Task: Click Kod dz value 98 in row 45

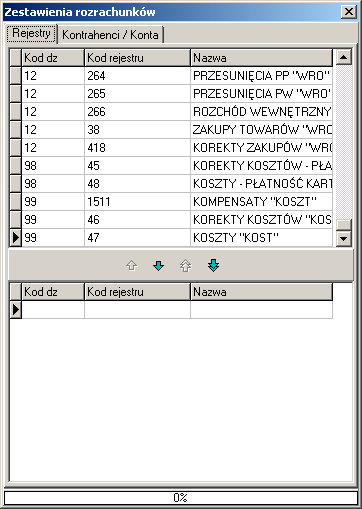Action: pyautogui.click(x=53, y=166)
